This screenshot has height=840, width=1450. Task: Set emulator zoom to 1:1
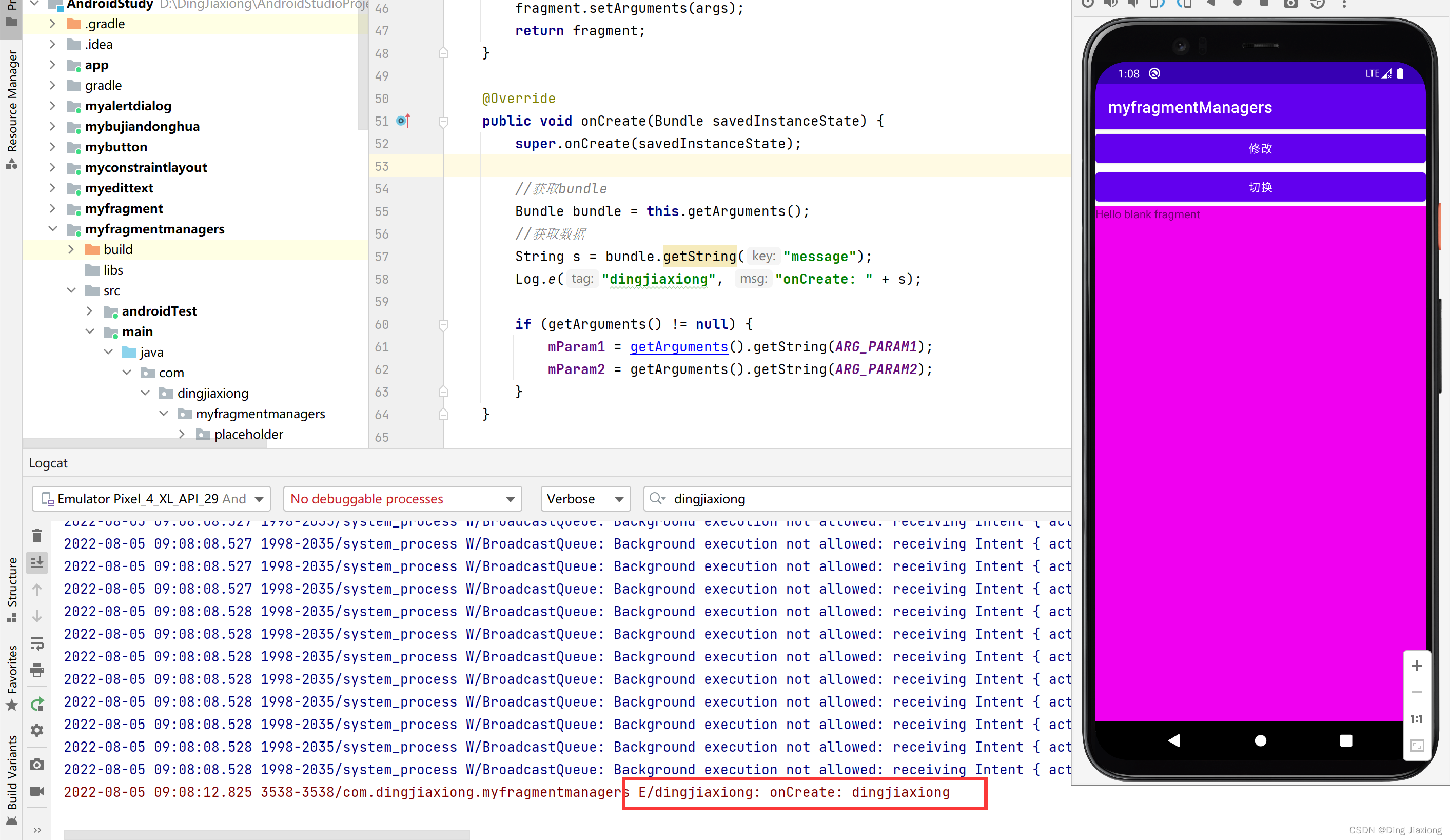click(1417, 718)
